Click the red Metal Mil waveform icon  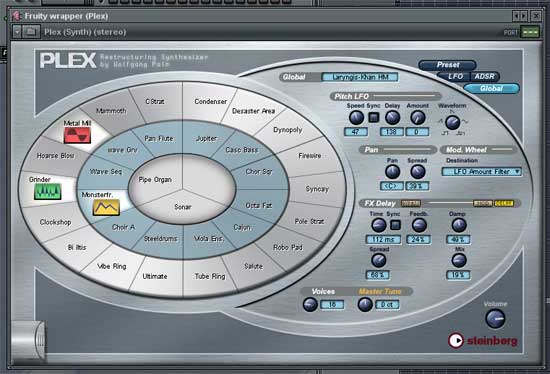(x=77, y=135)
